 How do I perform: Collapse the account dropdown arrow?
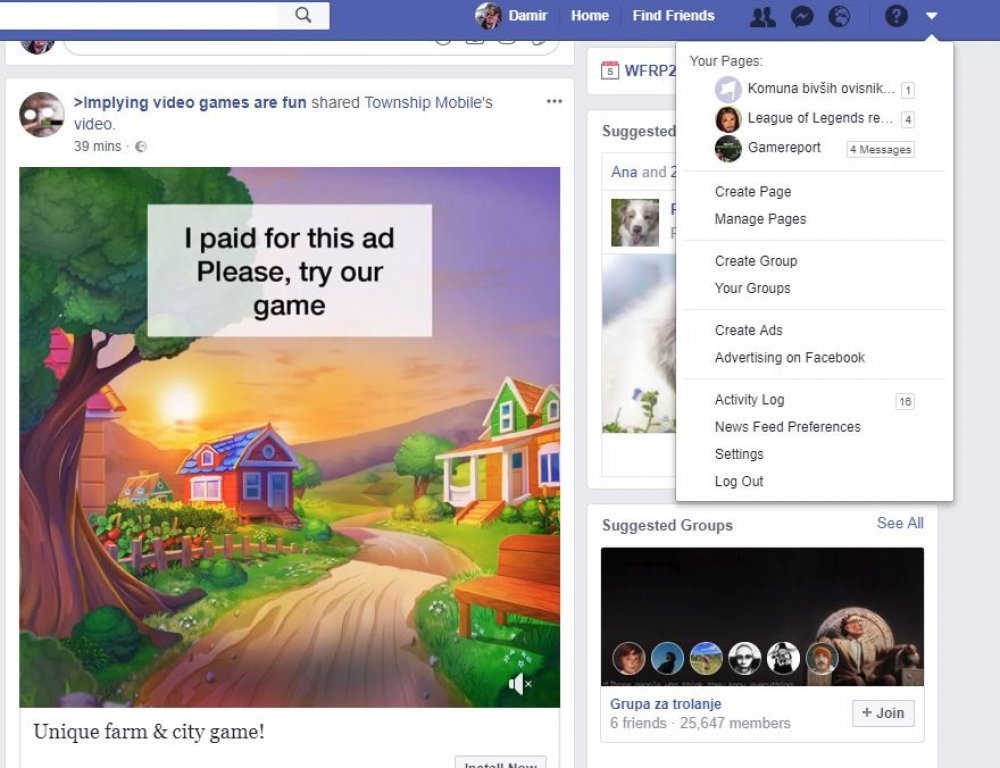click(x=931, y=16)
